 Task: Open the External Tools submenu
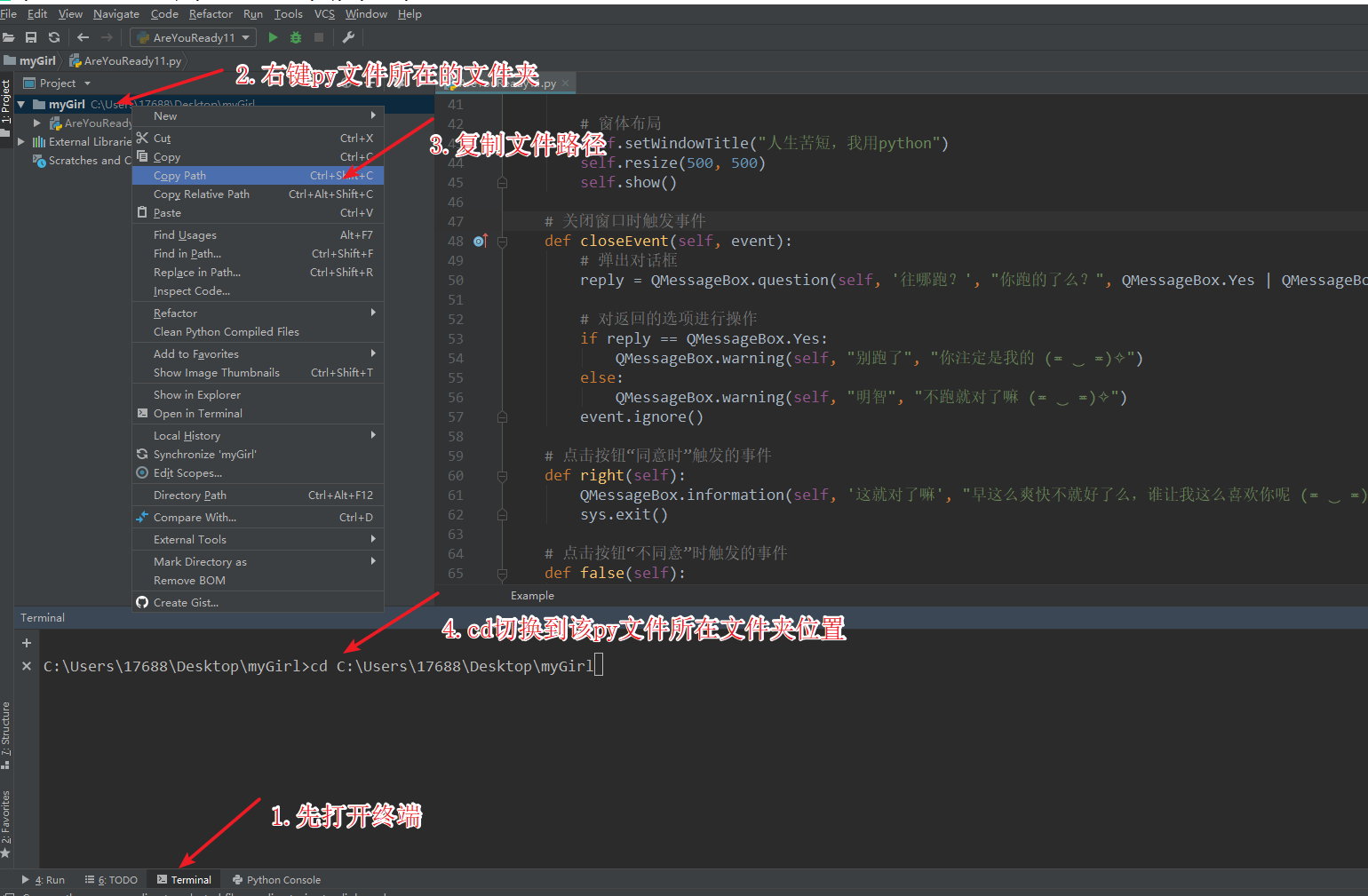[258, 539]
